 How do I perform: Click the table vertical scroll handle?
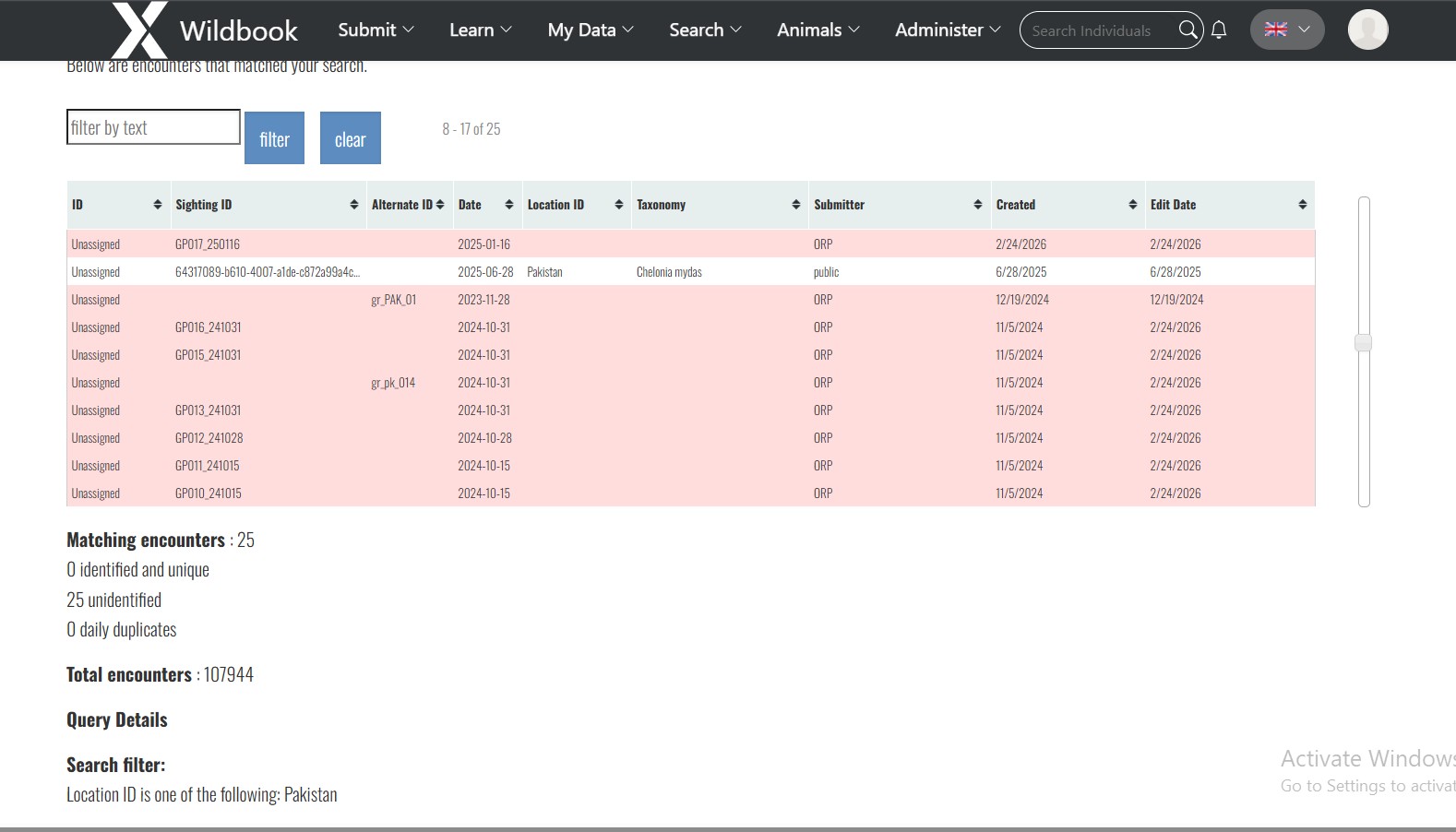[1363, 343]
